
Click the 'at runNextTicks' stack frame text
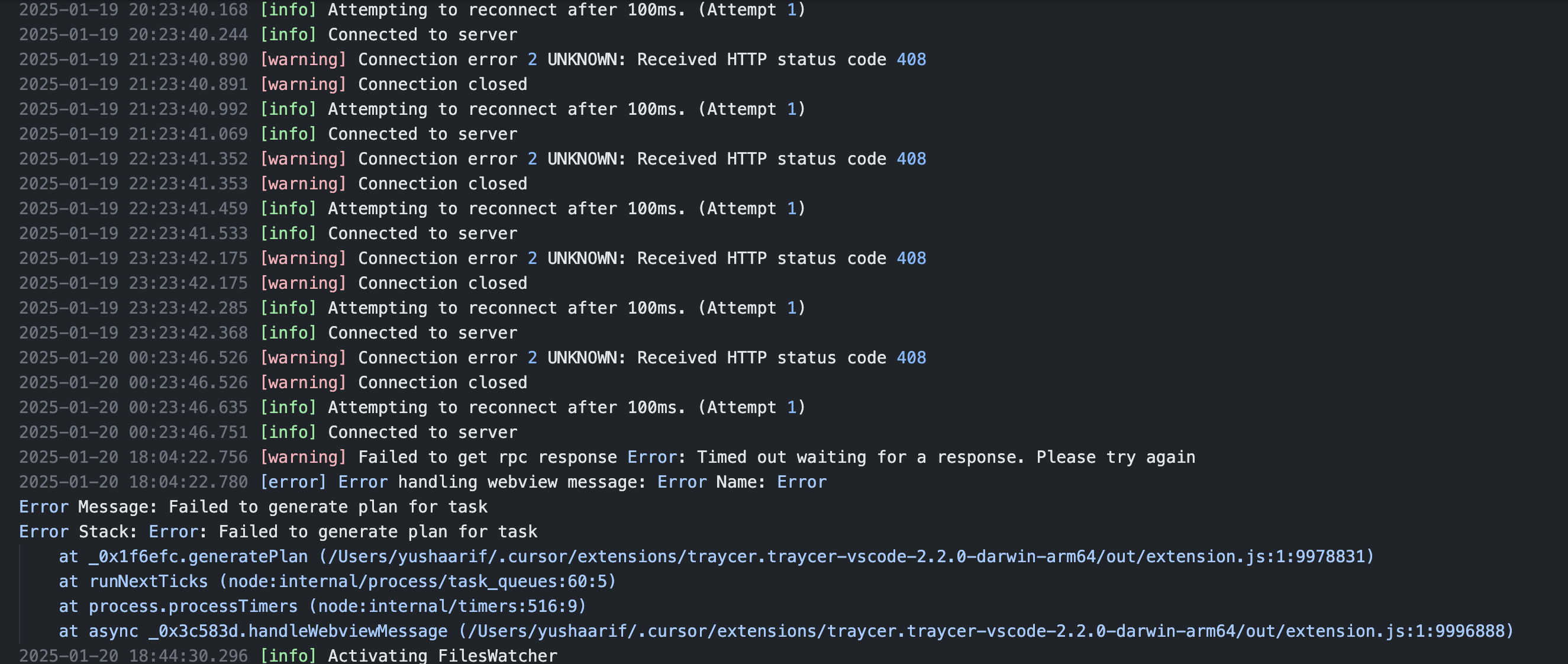133,581
